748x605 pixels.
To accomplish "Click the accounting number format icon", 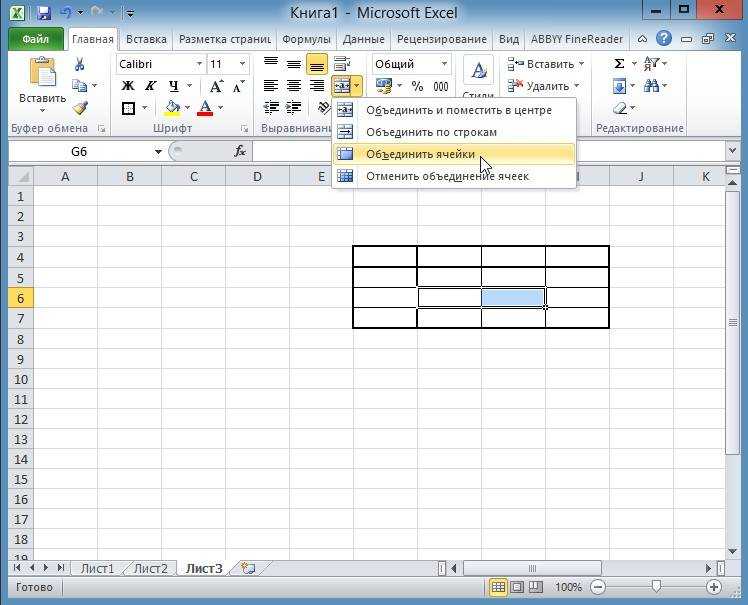I will [x=384, y=86].
